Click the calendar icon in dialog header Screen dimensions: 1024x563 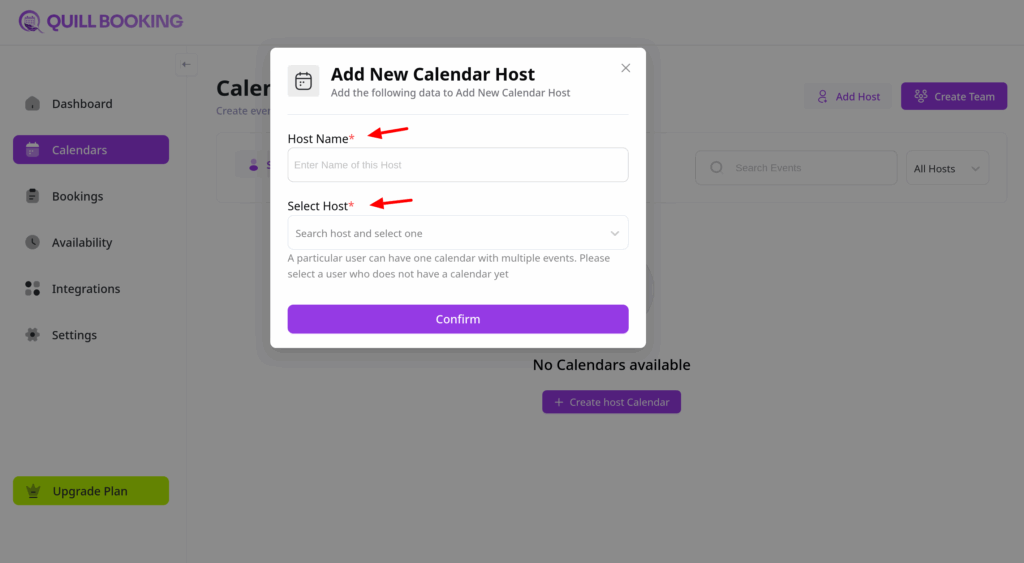(x=303, y=81)
